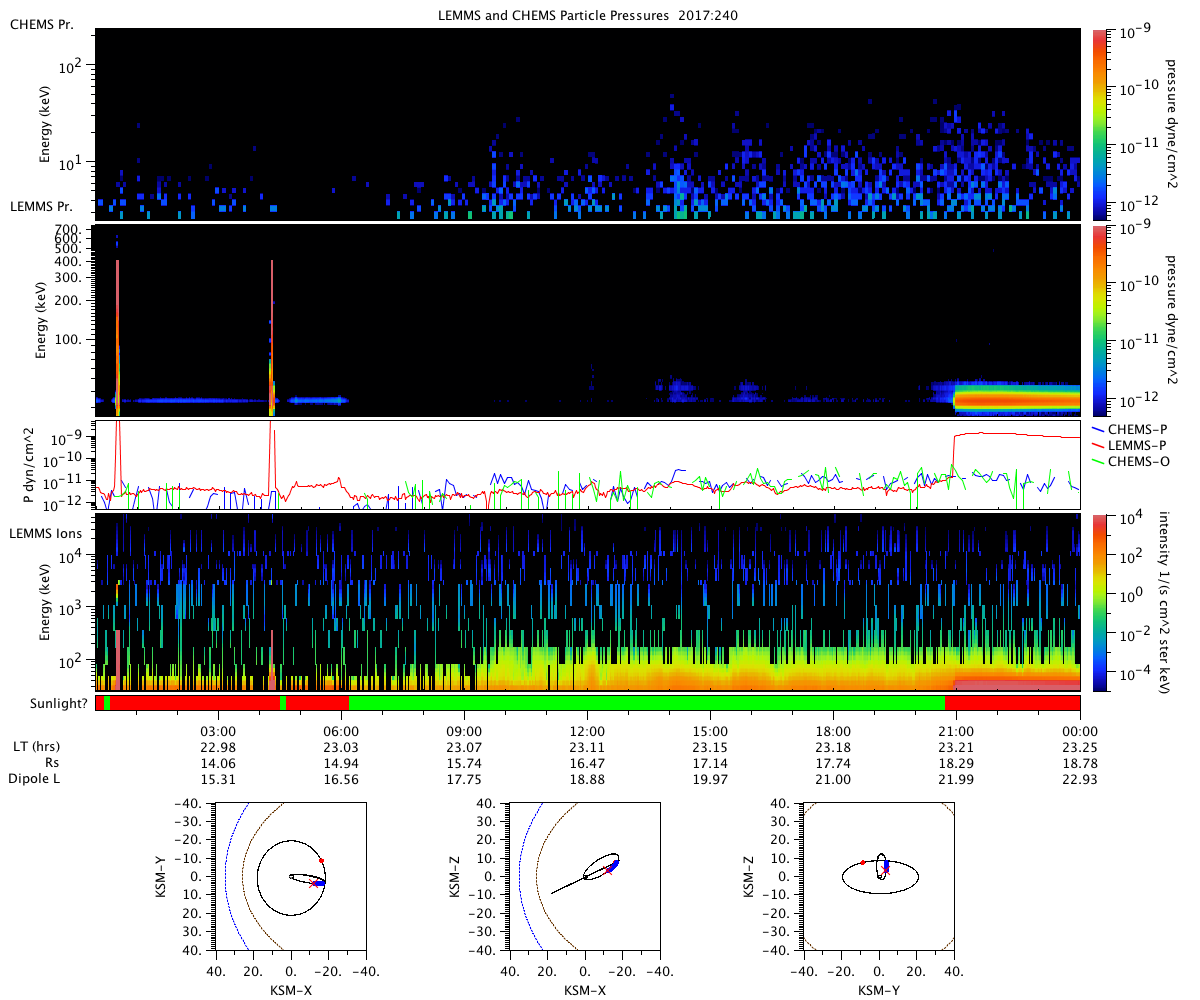Click the green segment of Sunlight bar
Viewport: 1200px width, 1000px height.
pos(647,703)
